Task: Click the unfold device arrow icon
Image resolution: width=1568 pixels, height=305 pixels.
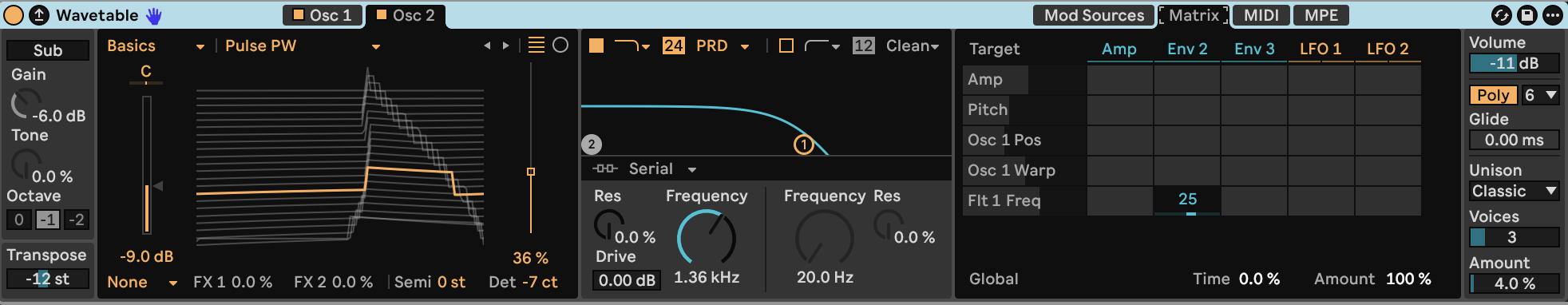Action: pos(38,14)
